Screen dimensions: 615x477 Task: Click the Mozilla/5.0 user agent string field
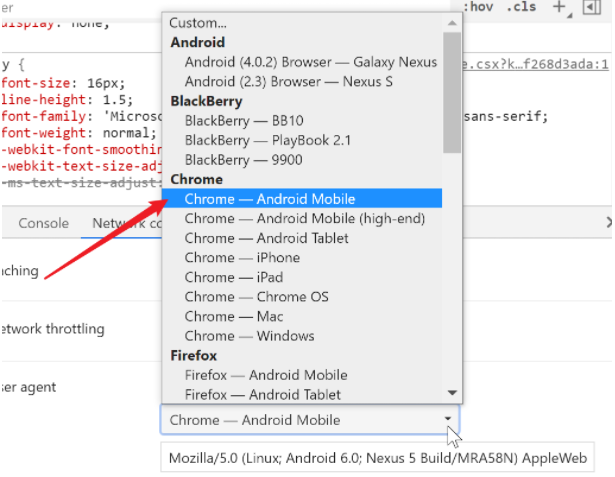click(378, 459)
